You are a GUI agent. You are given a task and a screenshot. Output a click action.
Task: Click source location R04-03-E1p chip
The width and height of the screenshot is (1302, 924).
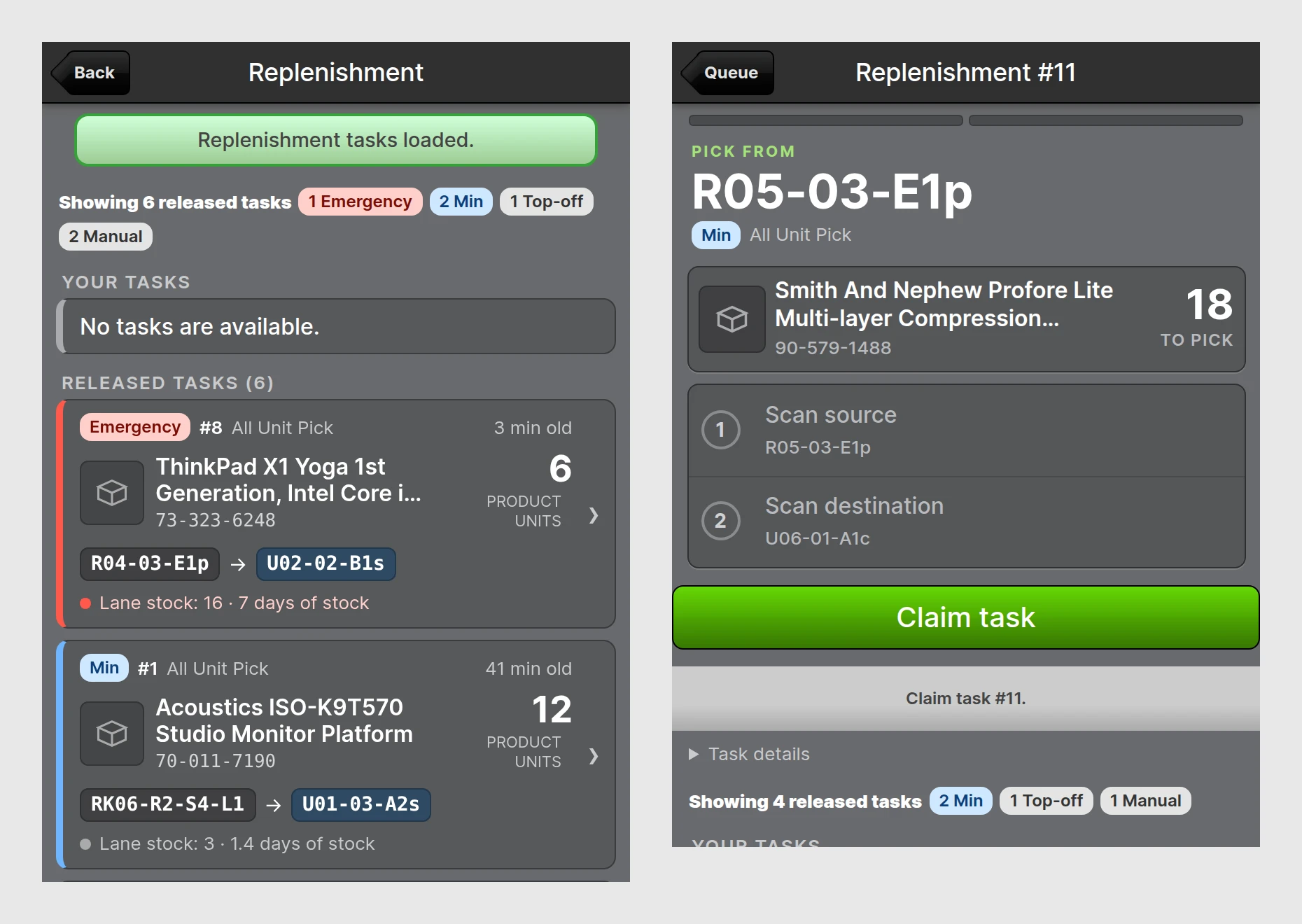pos(150,564)
